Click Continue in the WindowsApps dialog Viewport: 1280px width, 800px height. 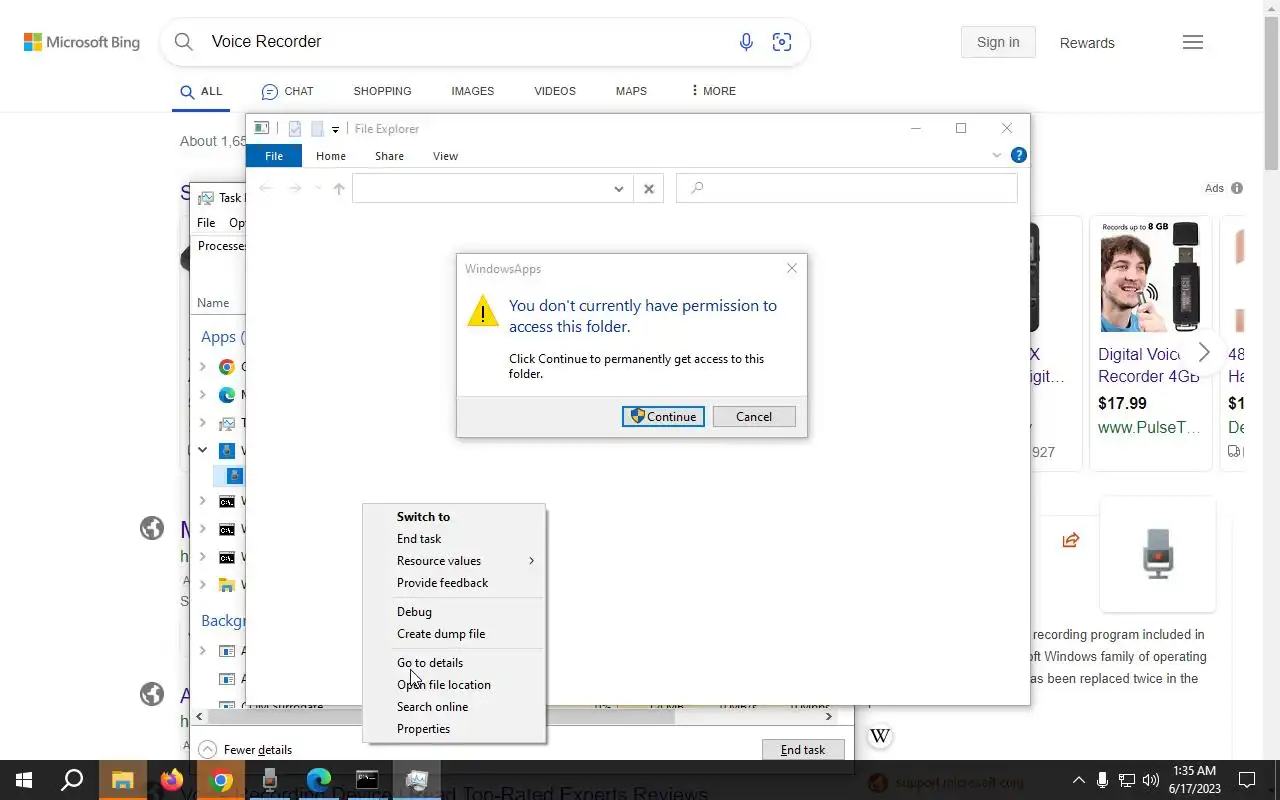click(x=663, y=417)
